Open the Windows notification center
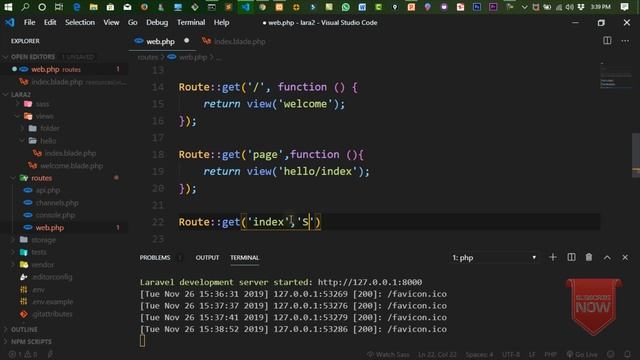This screenshot has height=360, width=640. coord(624,7)
